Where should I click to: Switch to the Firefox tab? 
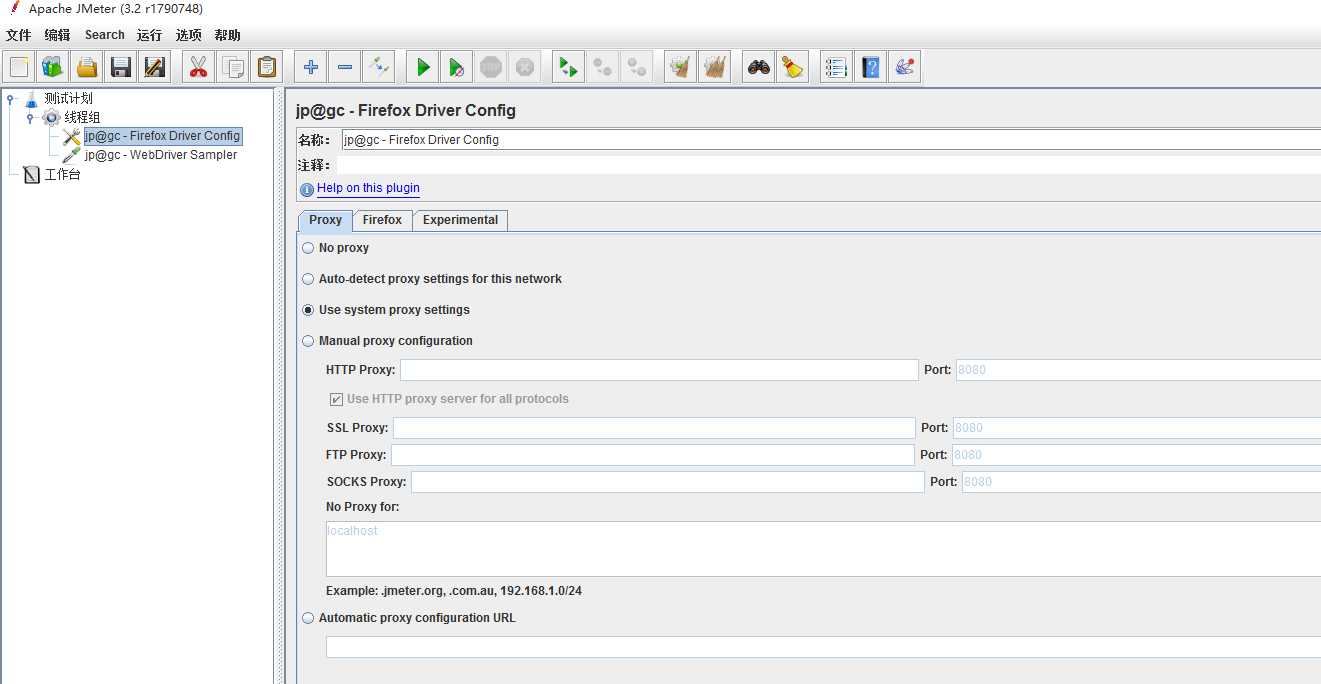[382, 220]
